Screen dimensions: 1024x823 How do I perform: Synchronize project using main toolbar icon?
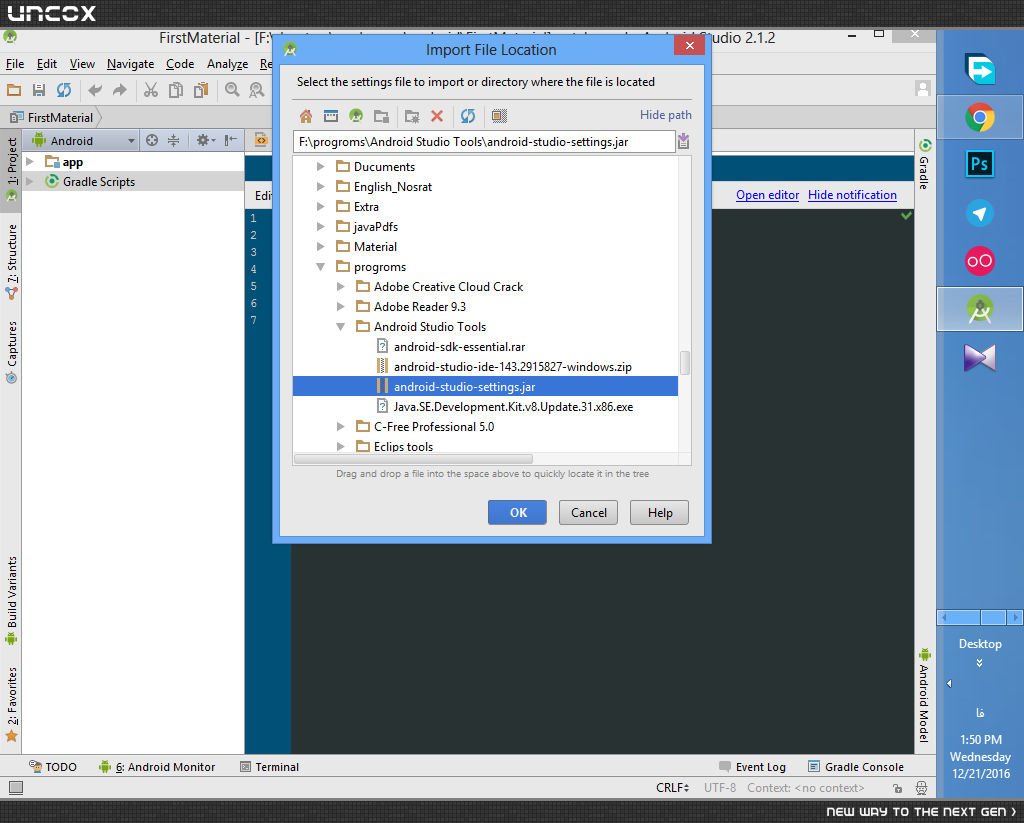63,90
